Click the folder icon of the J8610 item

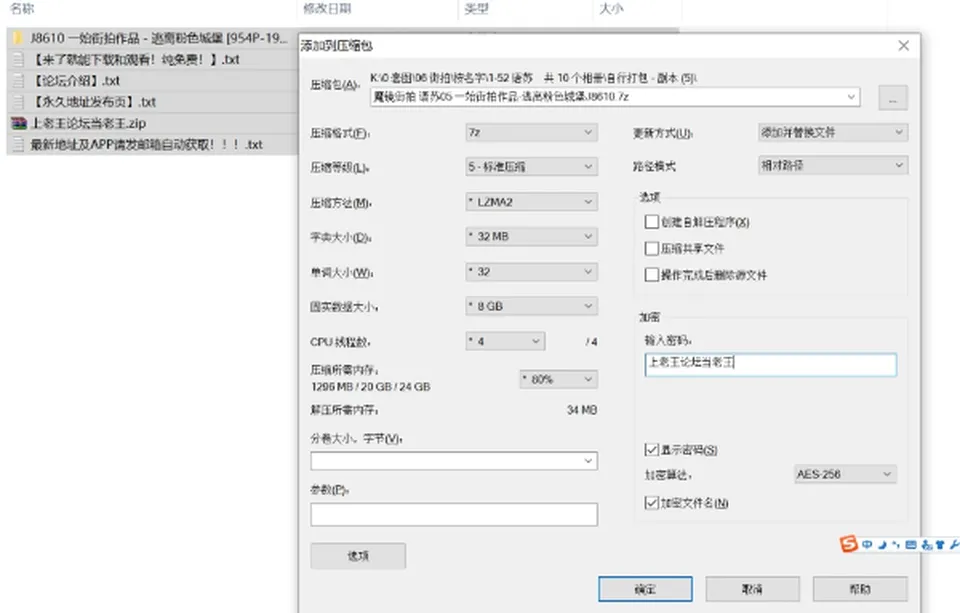[x=18, y=38]
